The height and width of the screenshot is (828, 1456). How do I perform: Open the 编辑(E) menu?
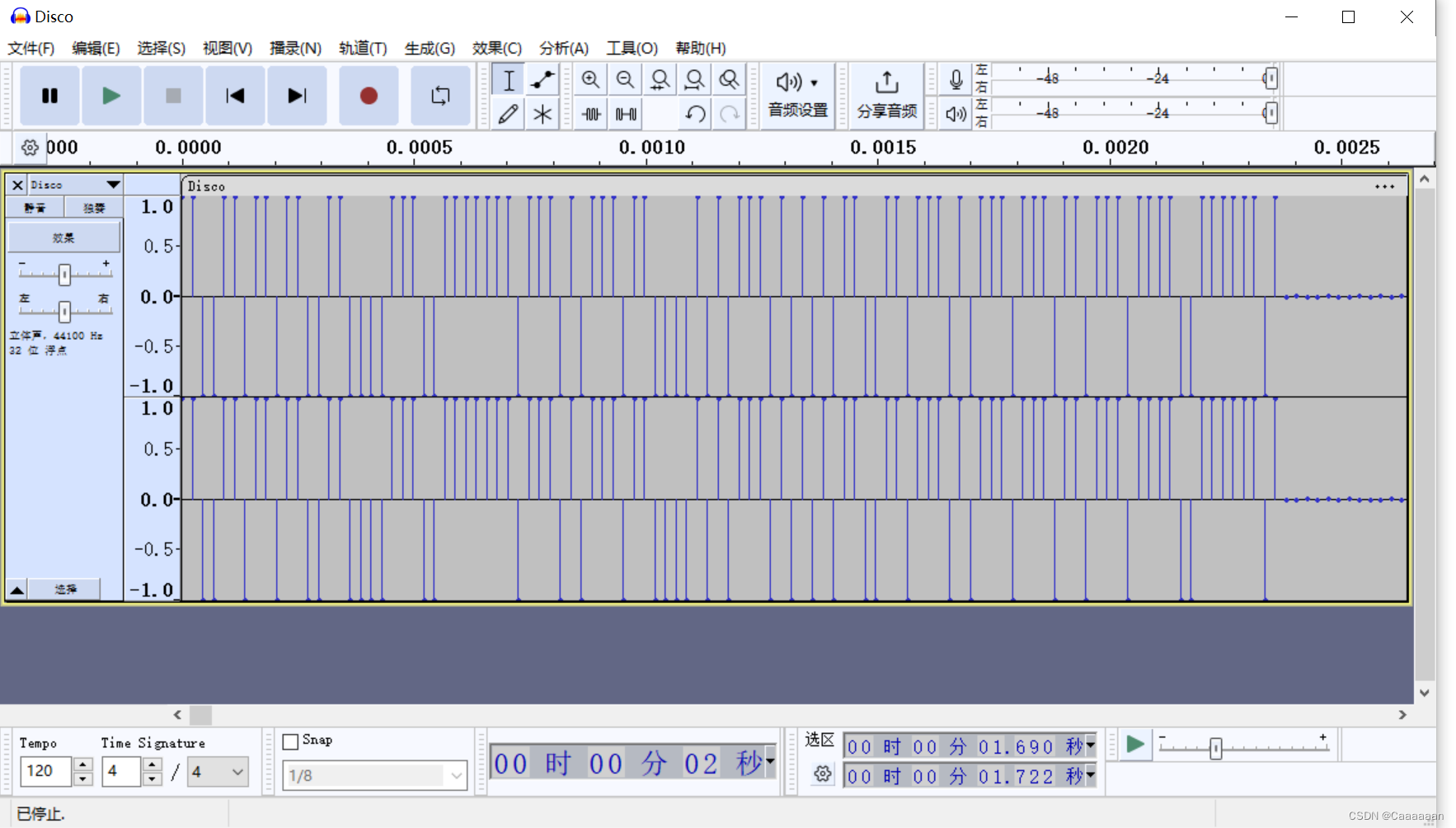coord(96,48)
